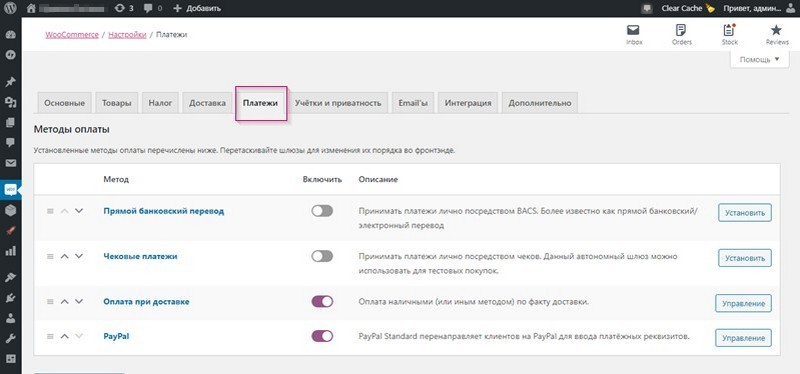Open the comments bubble showing 0
Image resolution: width=800 pixels, height=374 pixels.
153,8
